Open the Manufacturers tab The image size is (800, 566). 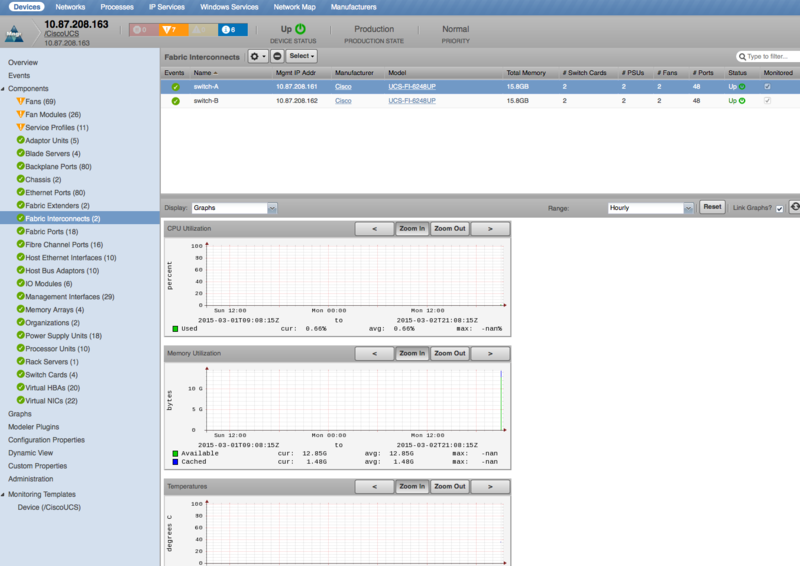(x=354, y=7)
